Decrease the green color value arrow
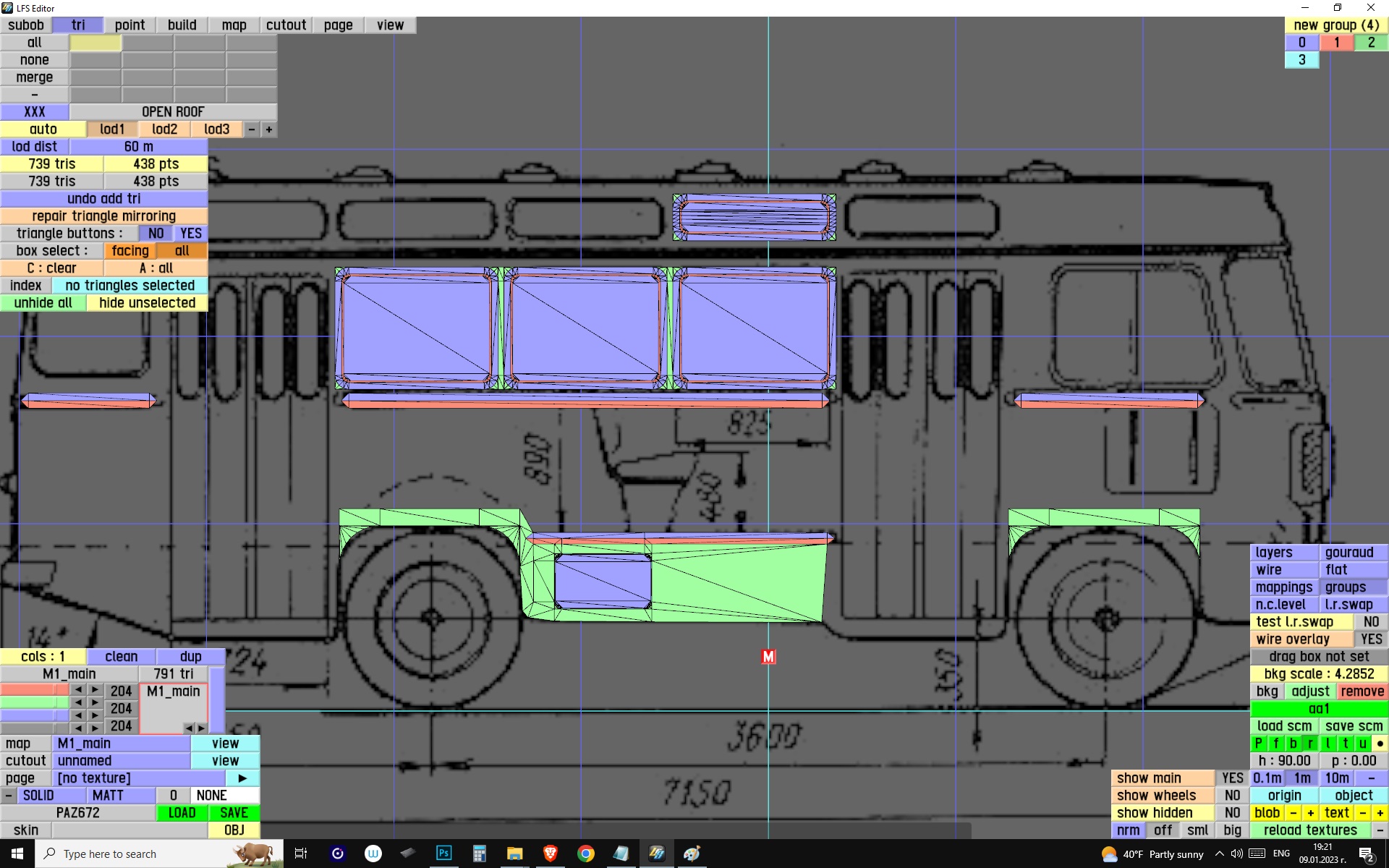Image resolution: width=1389 pixels, height=868 pixels. pos(78,702)
